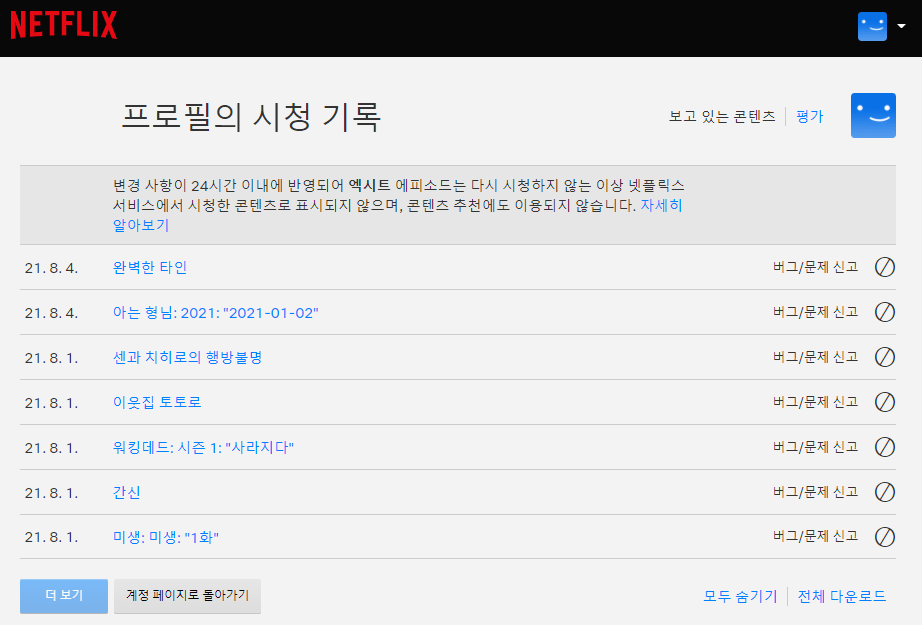Open the title 간신
Image resolution: width=922 pixels, height=625 pixels.
(x=126, y=492)
